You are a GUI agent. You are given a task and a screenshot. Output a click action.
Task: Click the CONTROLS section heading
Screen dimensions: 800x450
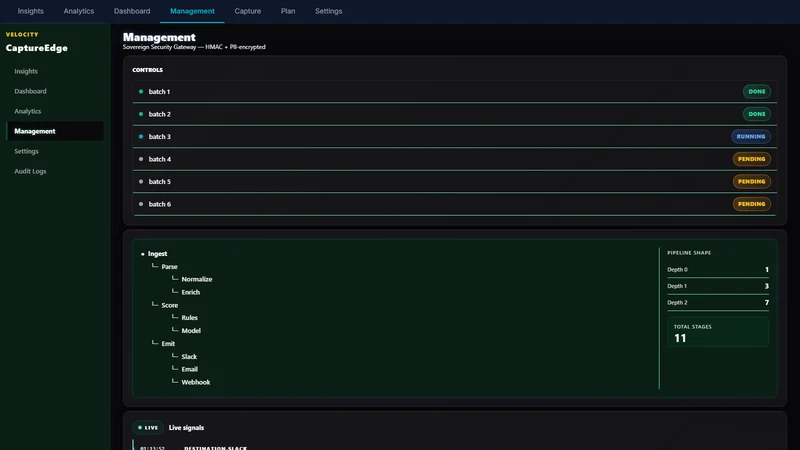[x=147, y=70]
